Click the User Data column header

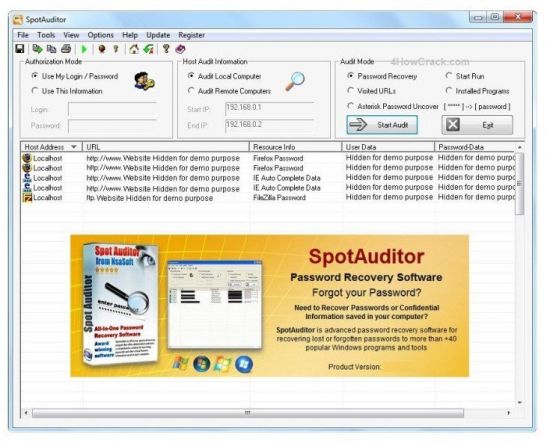point(388,147)
